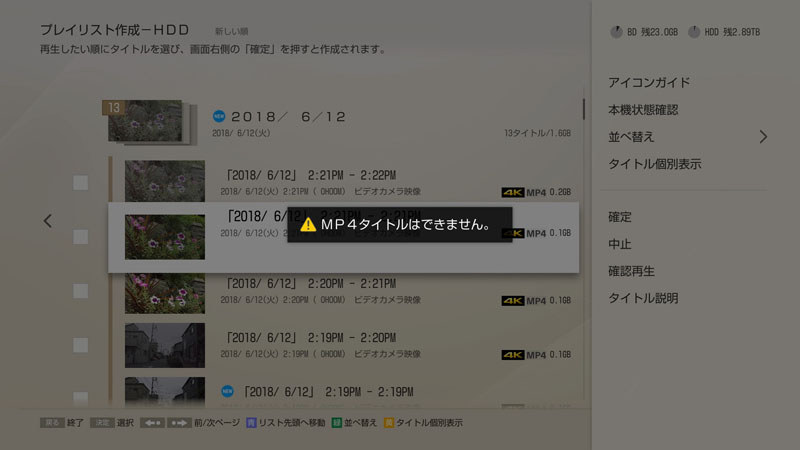Image resolution: width=800 pixels, height=450 pixels.
Task: Click the HDD 残2.89TB text
Action: (732, 32)
